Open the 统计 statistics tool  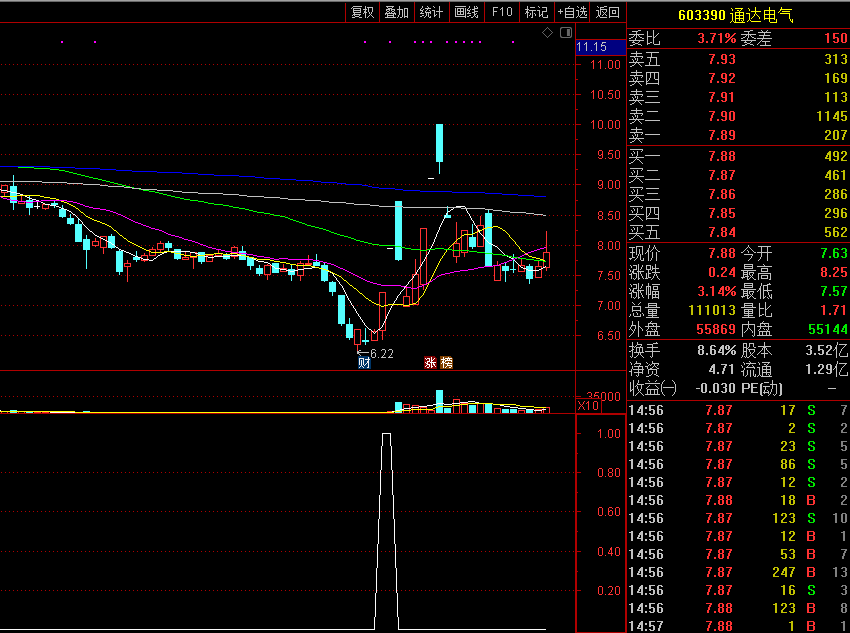pyautogui.click(x=432, y=12)
